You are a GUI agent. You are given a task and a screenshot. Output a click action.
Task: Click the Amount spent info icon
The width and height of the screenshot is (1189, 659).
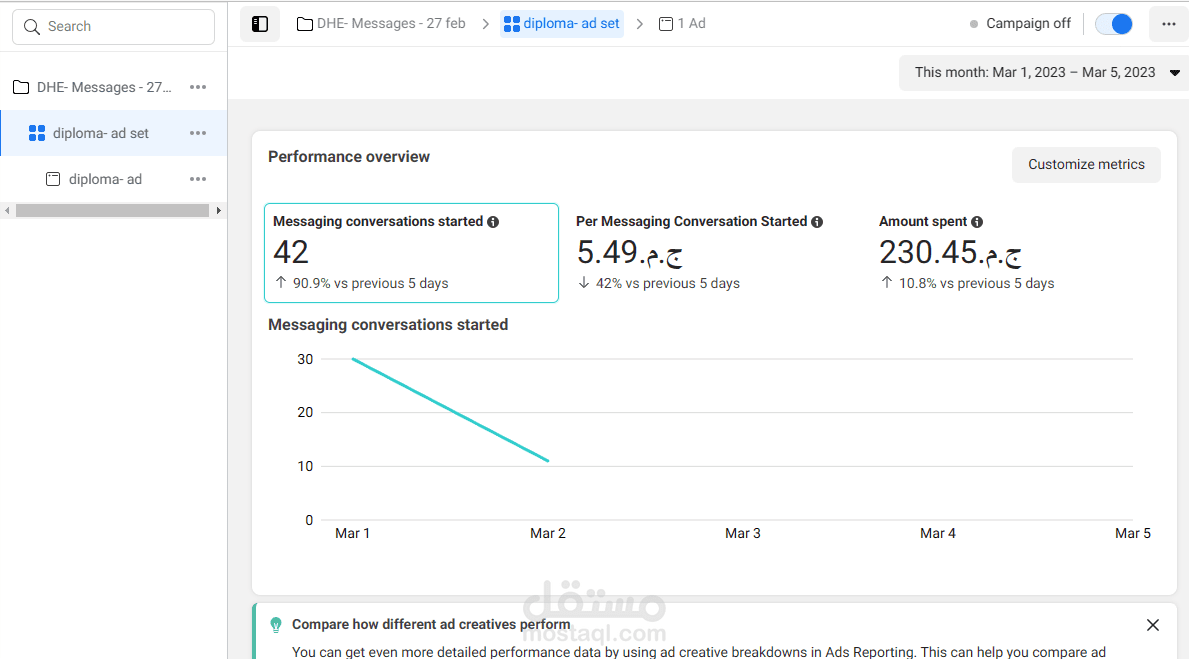977,222
